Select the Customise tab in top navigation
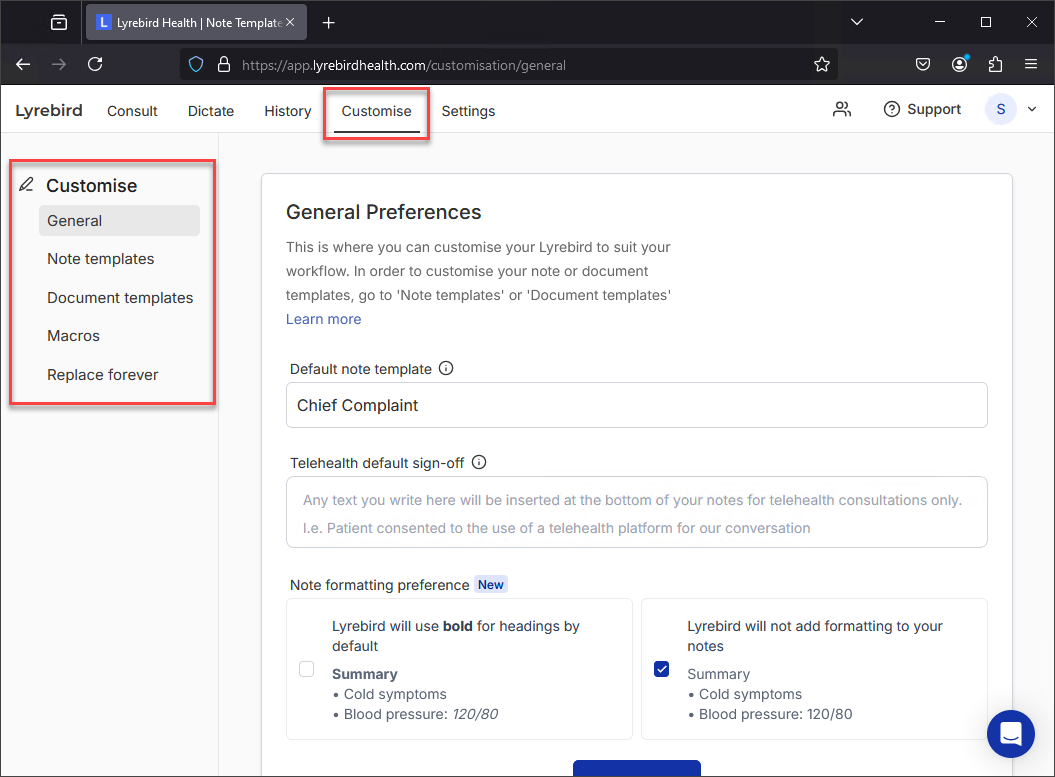Screen dimensions: 1055x777 click(x=376, y=111)
